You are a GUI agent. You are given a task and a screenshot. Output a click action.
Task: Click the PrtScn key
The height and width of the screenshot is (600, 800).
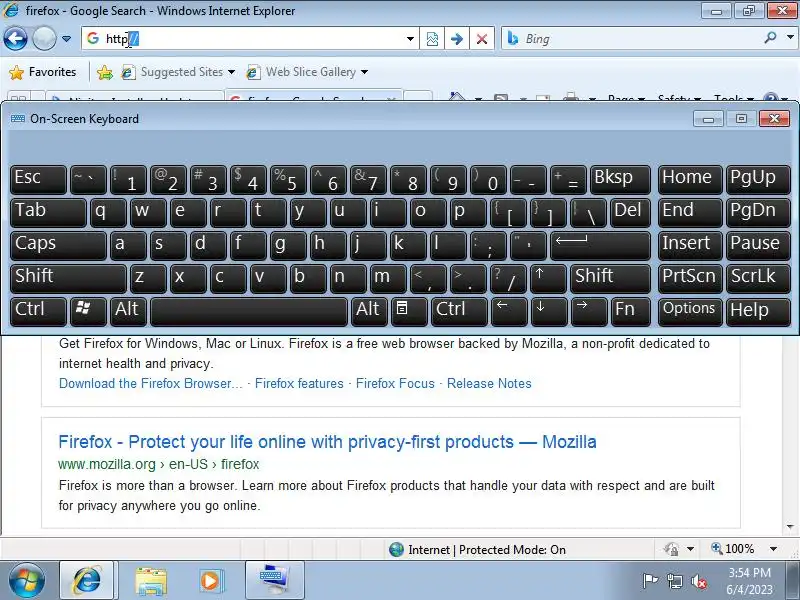[x=690, y=278]
